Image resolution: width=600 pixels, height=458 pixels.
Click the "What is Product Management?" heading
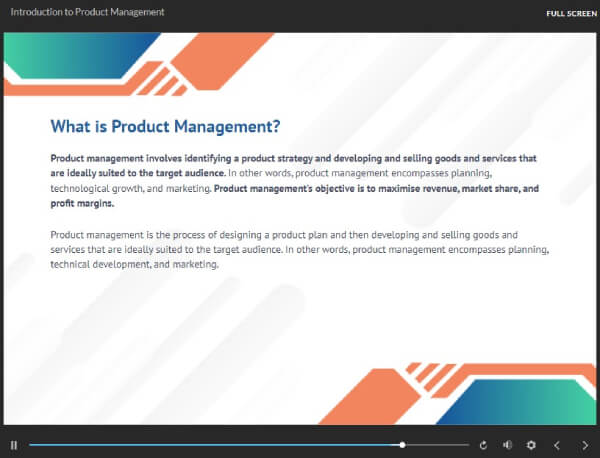pos(165,126)
